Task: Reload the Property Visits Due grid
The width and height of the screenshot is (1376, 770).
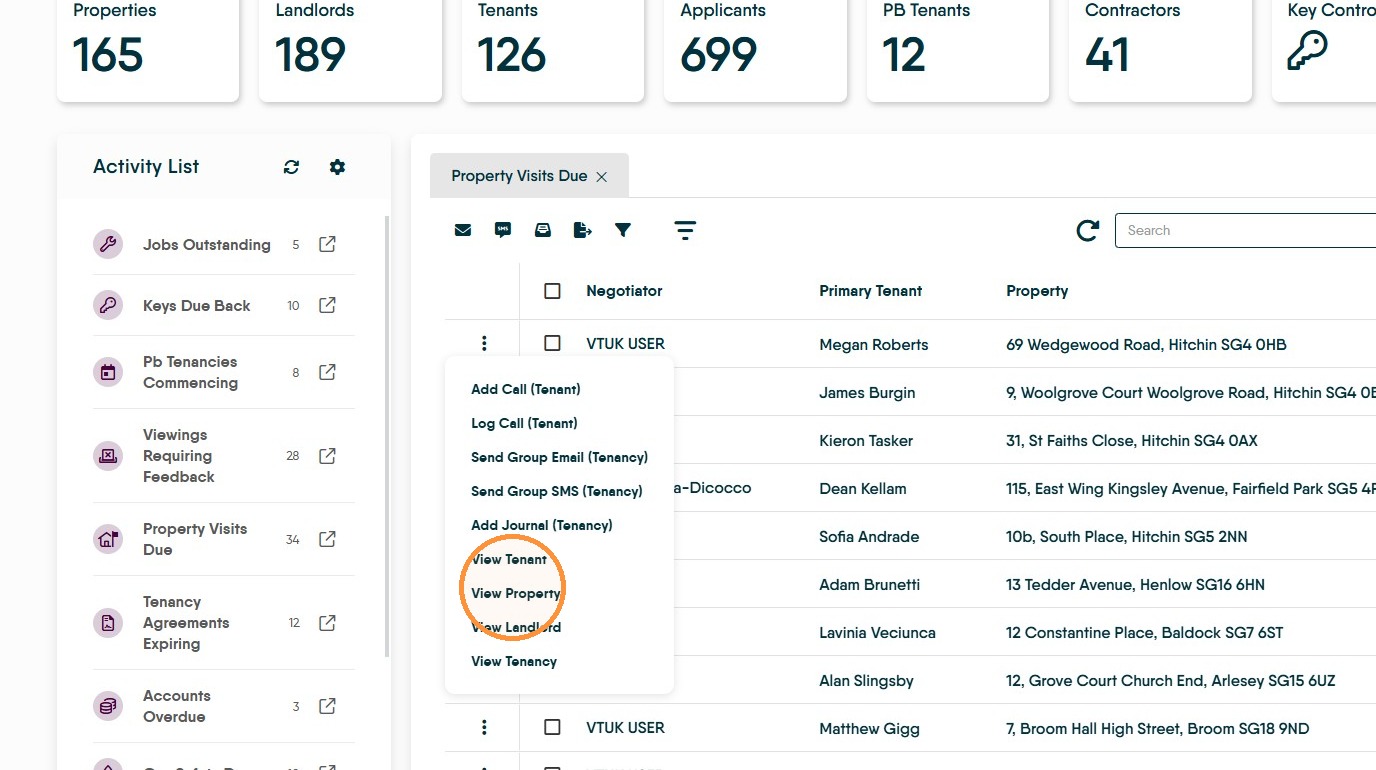Action: click(1087, 231)
